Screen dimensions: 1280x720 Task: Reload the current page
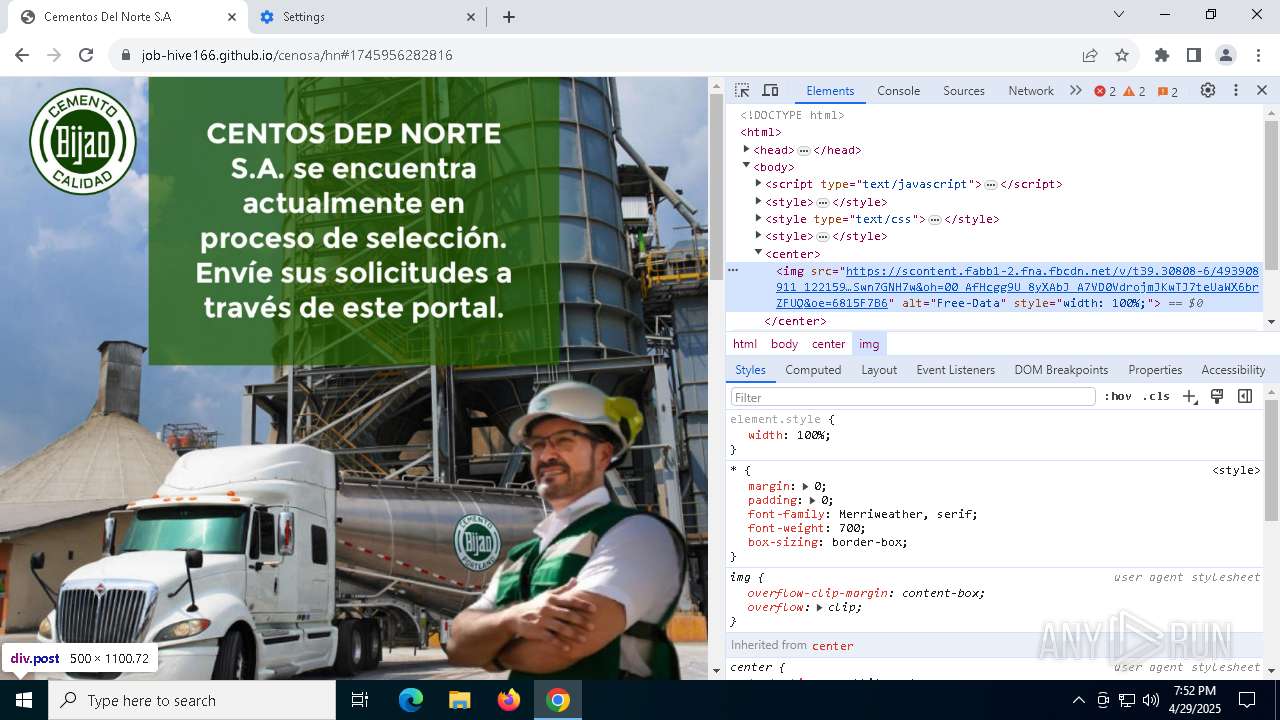click(x=86, y=55)
